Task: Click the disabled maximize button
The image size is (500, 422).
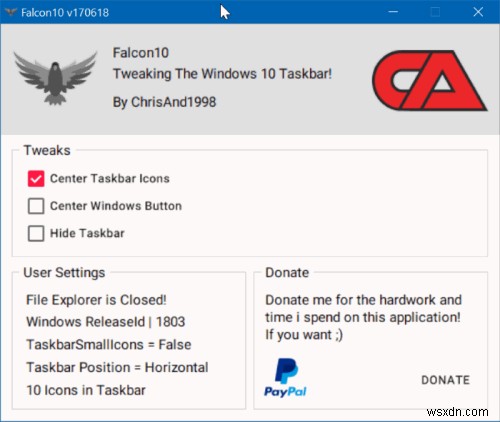Action: coord(435,12)
